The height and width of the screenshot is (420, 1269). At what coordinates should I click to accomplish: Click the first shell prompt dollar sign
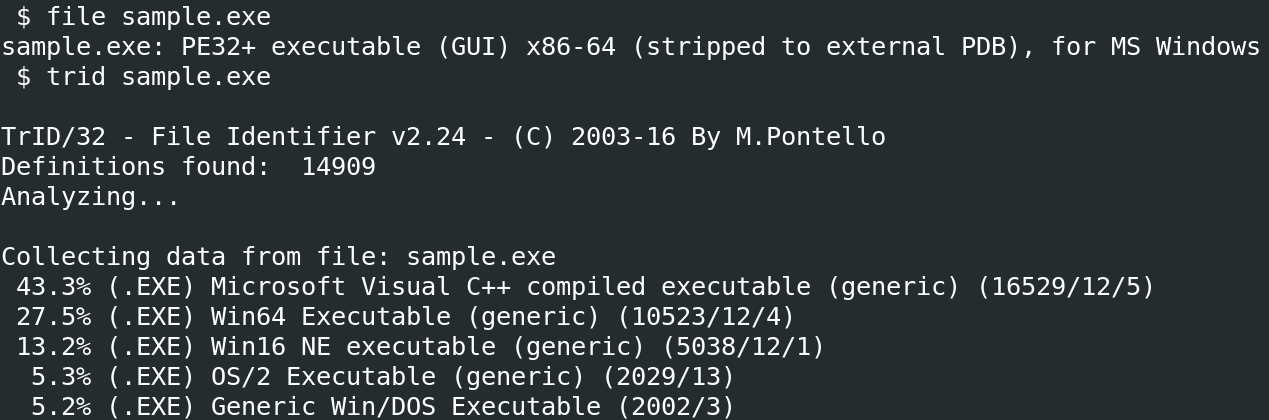(x=23, y=17)
